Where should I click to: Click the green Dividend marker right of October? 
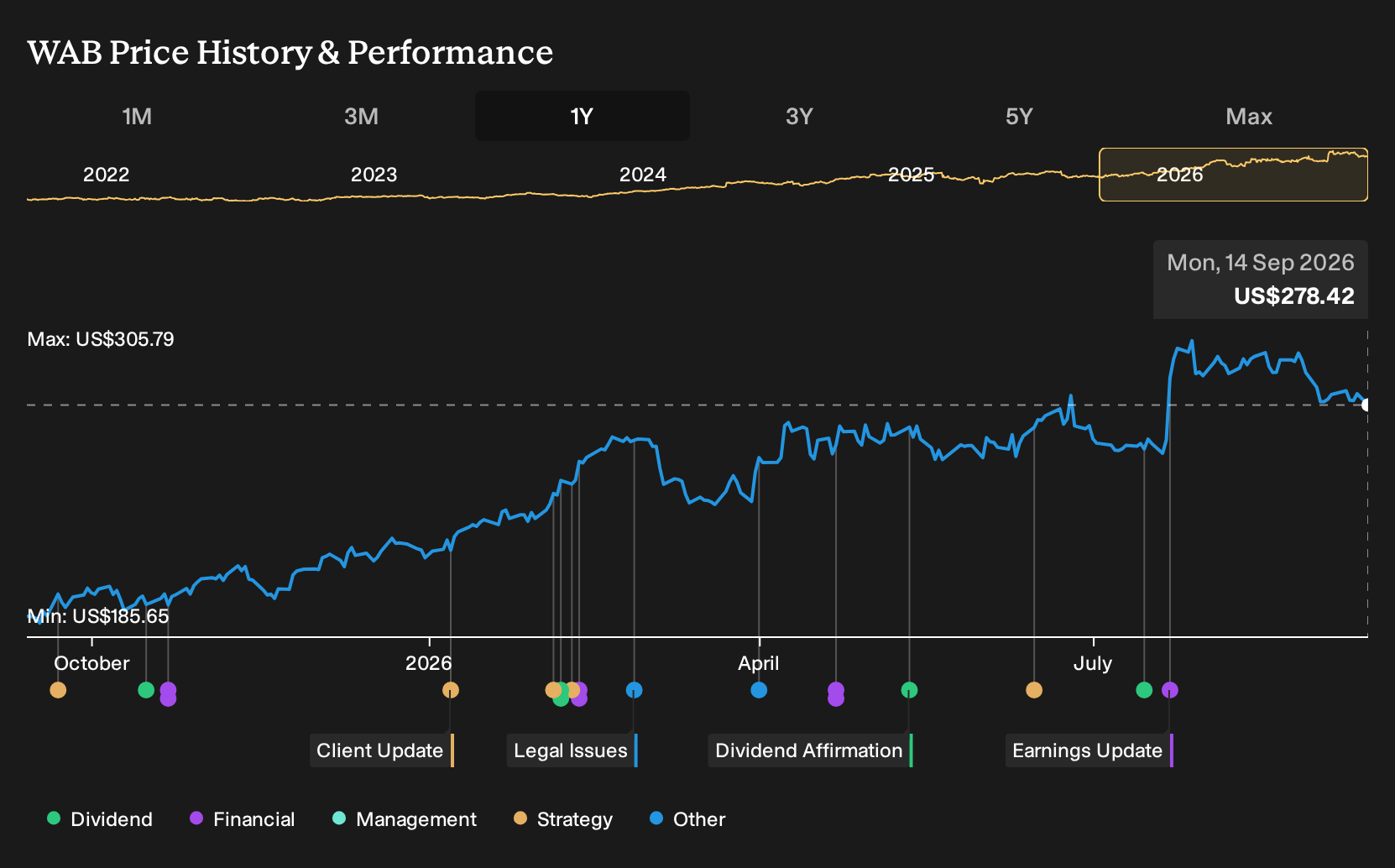point(146,690)
